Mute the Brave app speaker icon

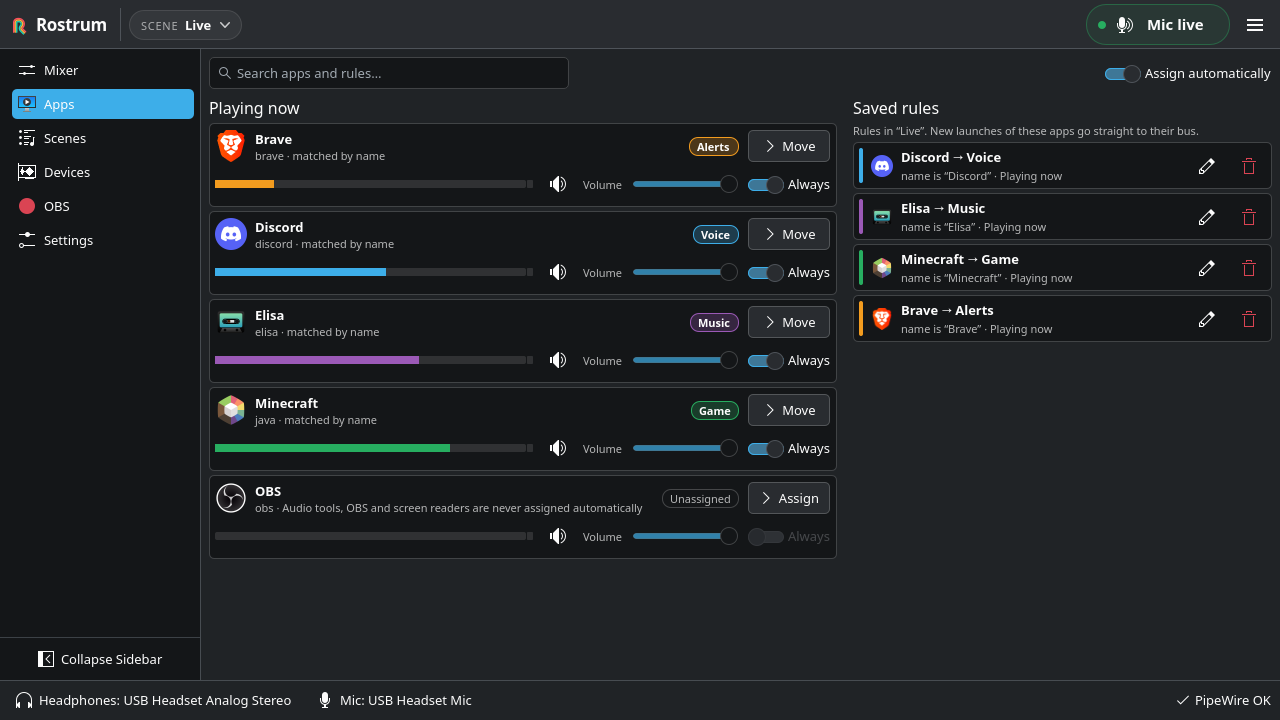tap(558, 184)
